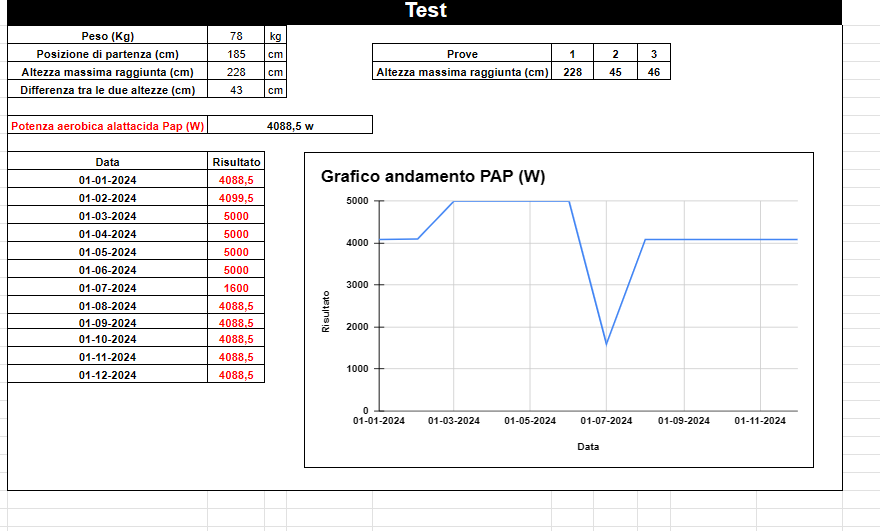Click Altezza massima raggiunta label in Prove table
880x531 pixels.
tap(462, 71)
